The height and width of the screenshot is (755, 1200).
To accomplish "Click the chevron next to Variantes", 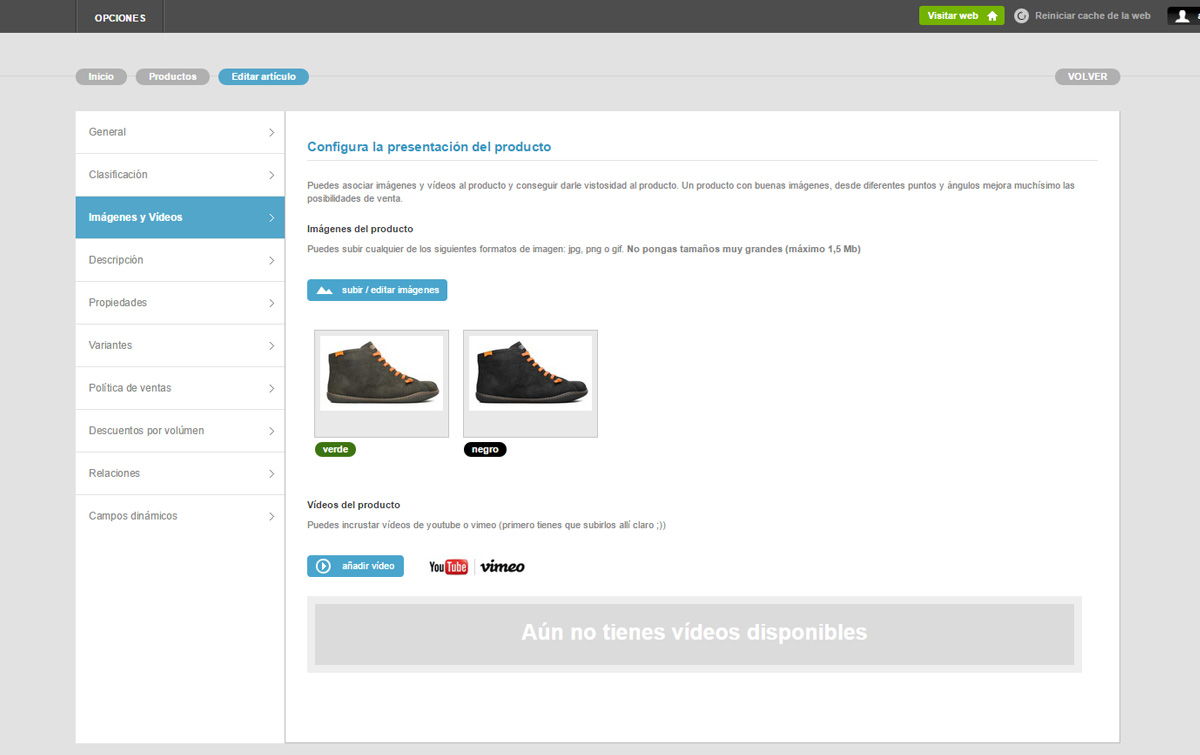I will pos(271,345).
